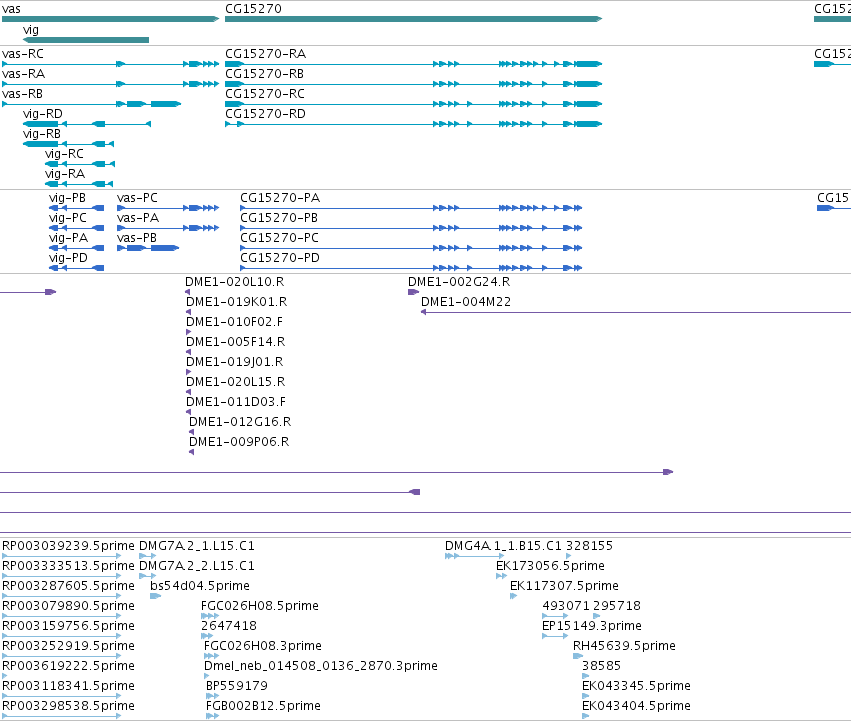Click the vig-RB transcript label

(42, 134)
